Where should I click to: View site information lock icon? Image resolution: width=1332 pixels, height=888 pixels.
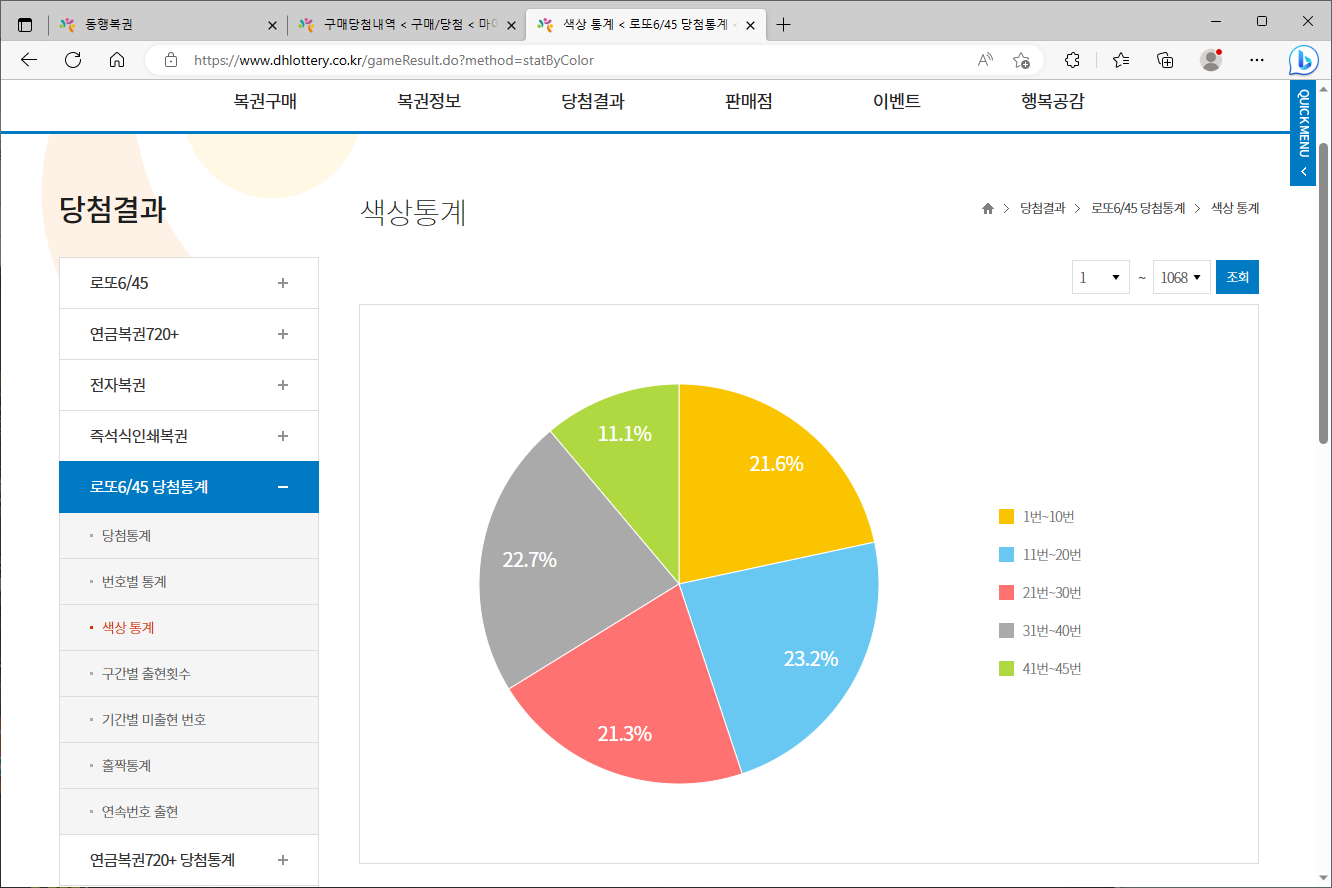coord(170,60)
